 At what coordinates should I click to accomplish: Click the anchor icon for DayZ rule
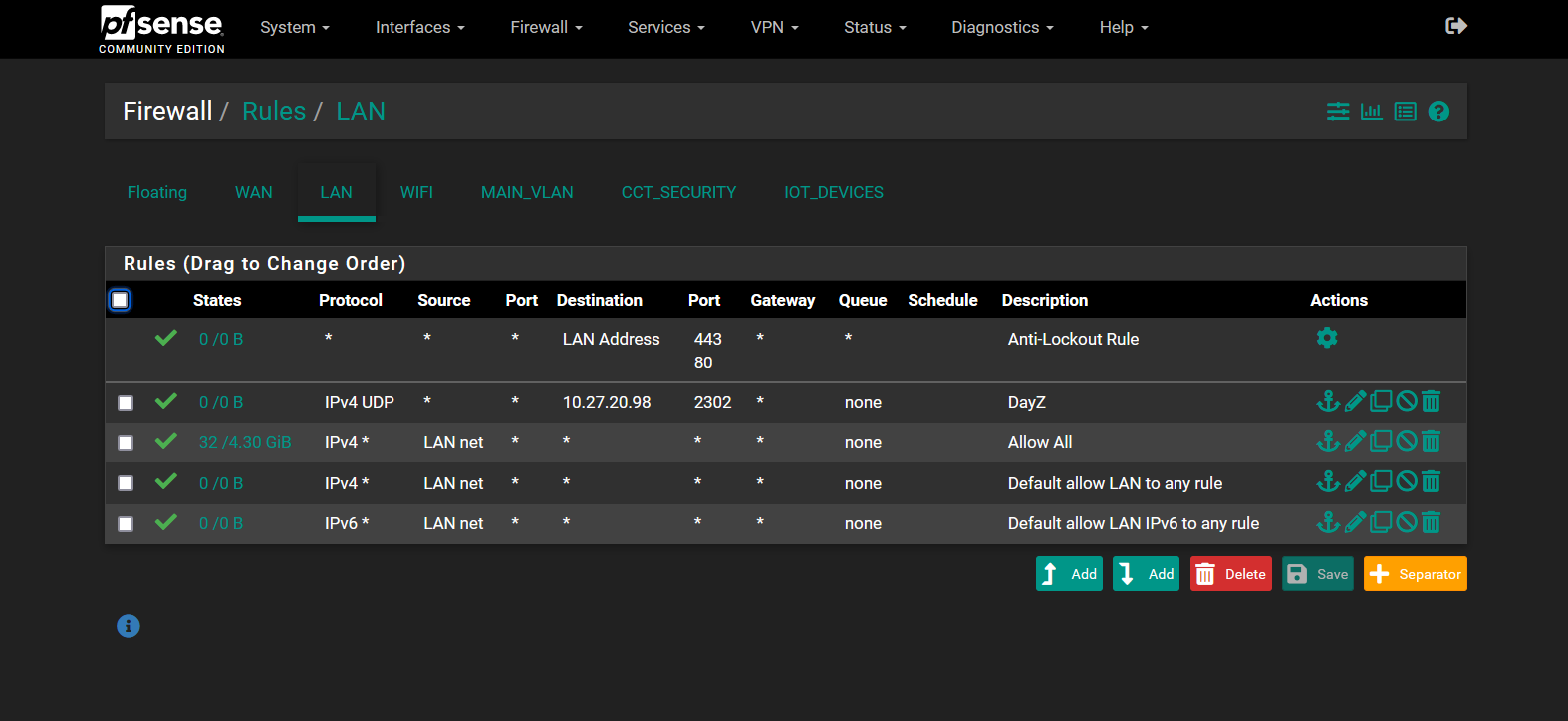coord(1328,401)
